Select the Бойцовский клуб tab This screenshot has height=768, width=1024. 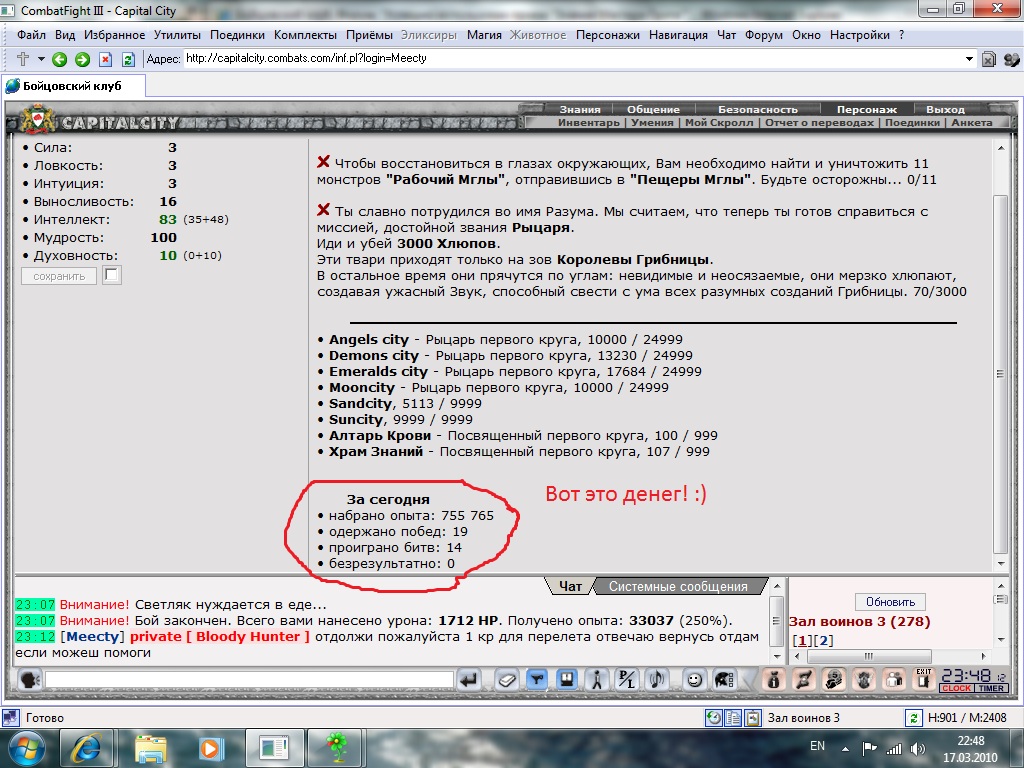[x=72, y=86]
